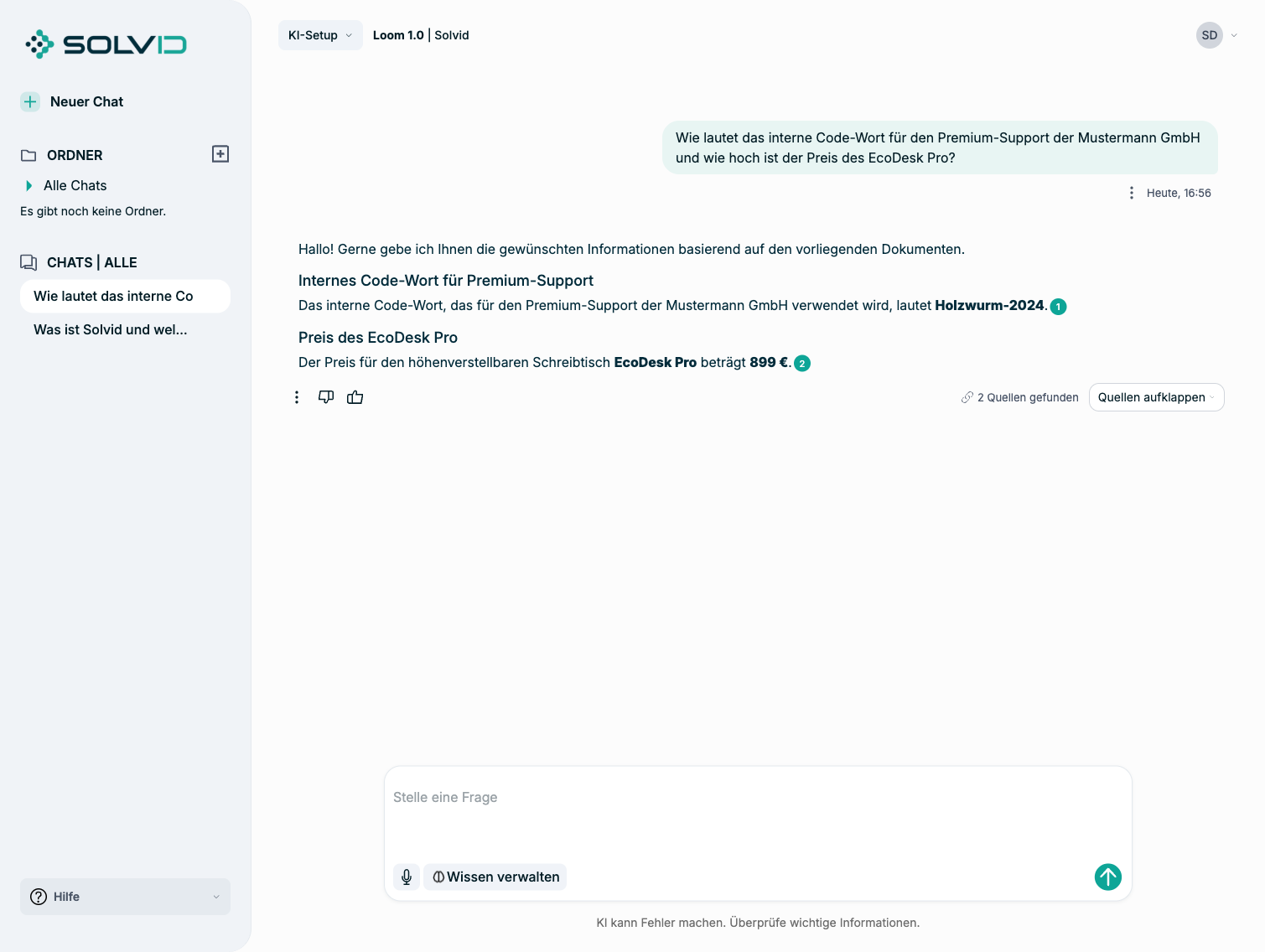
Task: Expand the Alle Chats tree arrow
Action: click(29, 185)
